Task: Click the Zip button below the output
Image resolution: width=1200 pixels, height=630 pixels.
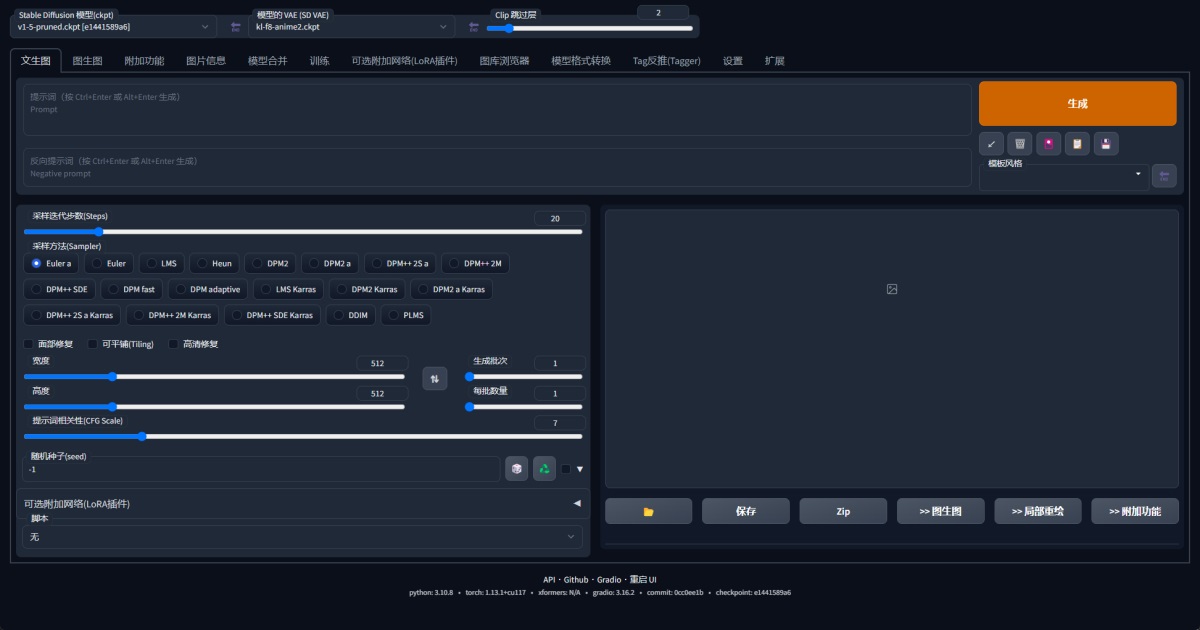Action: tap(843, 511)
